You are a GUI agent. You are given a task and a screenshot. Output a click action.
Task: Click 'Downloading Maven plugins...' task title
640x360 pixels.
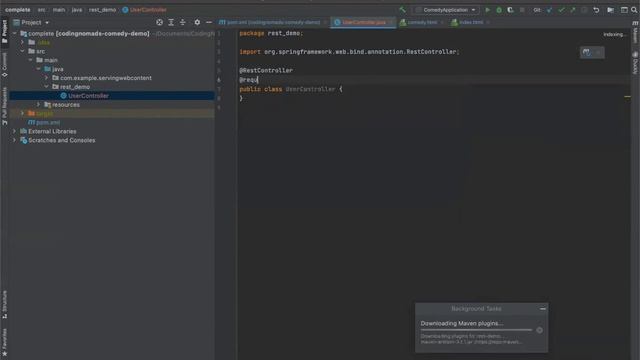[x=462, y=323]
